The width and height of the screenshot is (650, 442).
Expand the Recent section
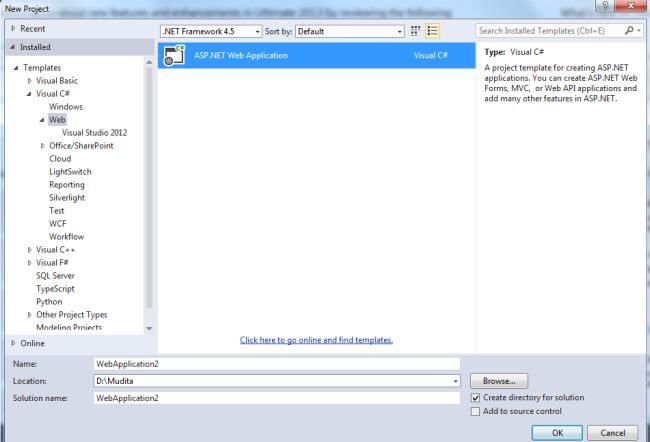pyautogui.click(x=13, y=29)
